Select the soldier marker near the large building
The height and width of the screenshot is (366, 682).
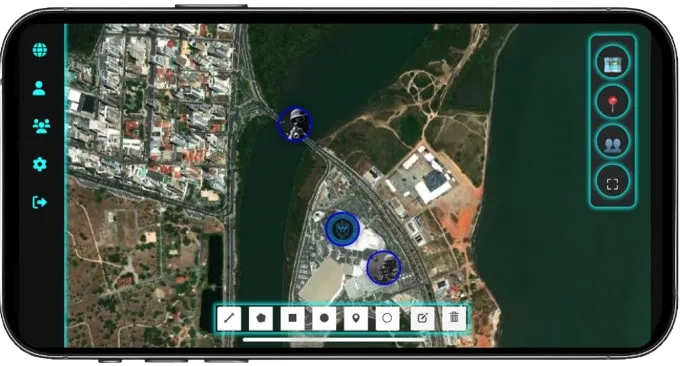384,268
